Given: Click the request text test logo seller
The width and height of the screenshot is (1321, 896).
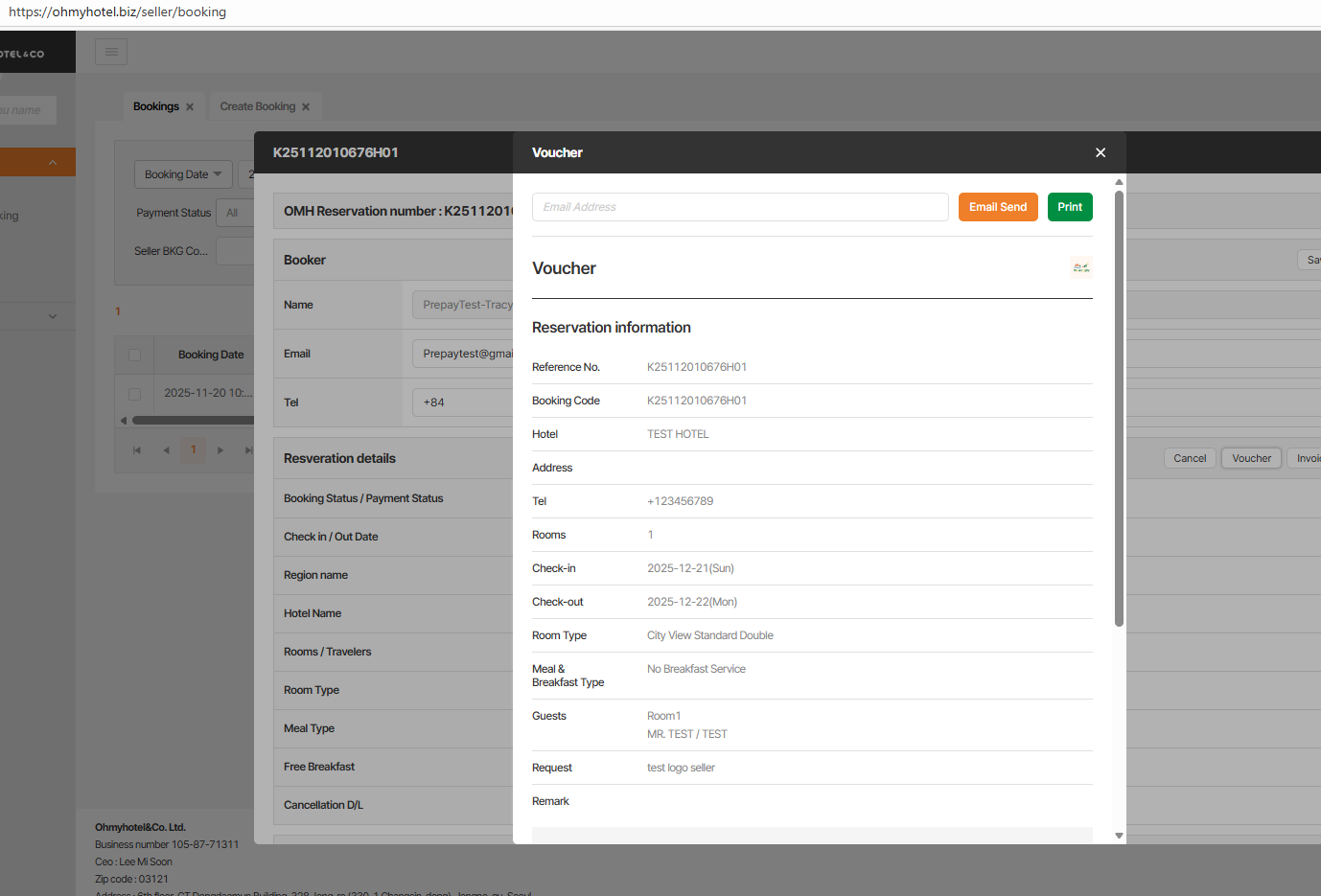Looking at the screenshot, I should 681,768.
